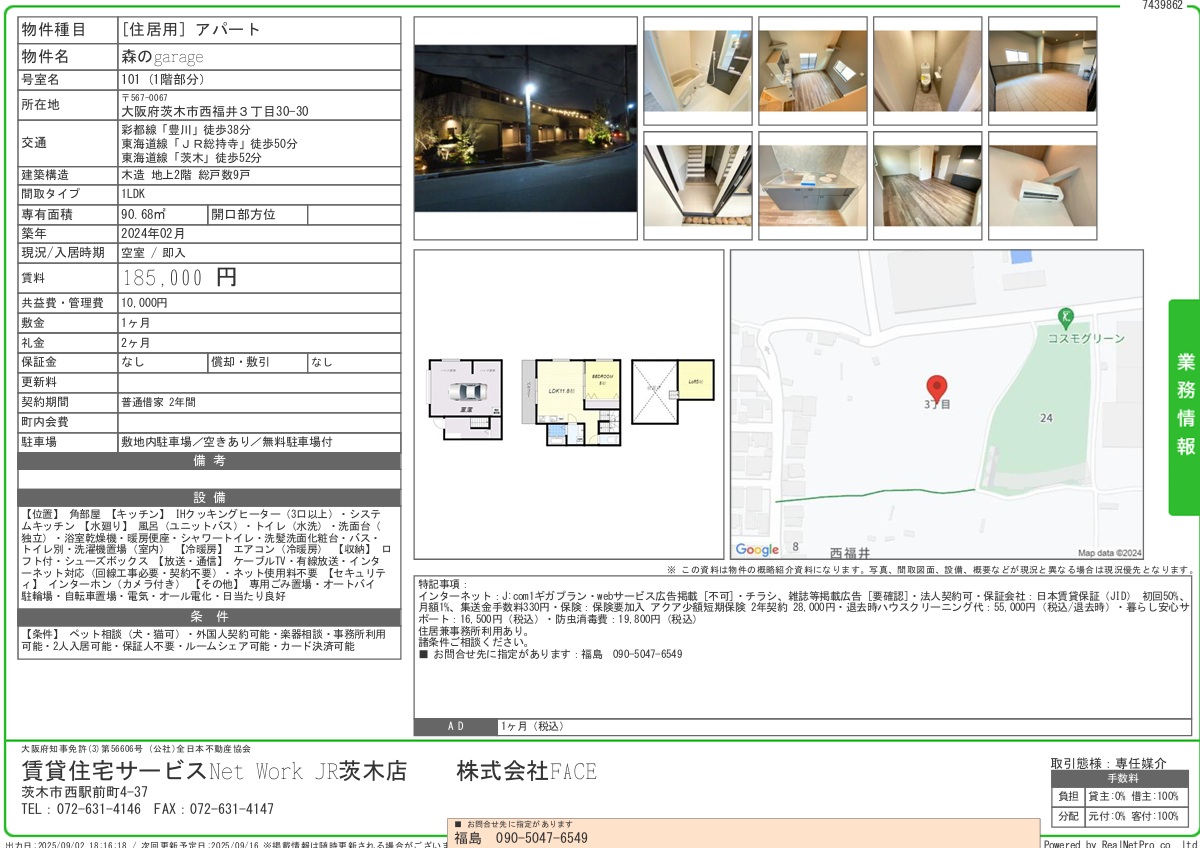Click the Map data ©2024 attribution
This screenshot has height=848, width=1200.
coord(1109,553)
